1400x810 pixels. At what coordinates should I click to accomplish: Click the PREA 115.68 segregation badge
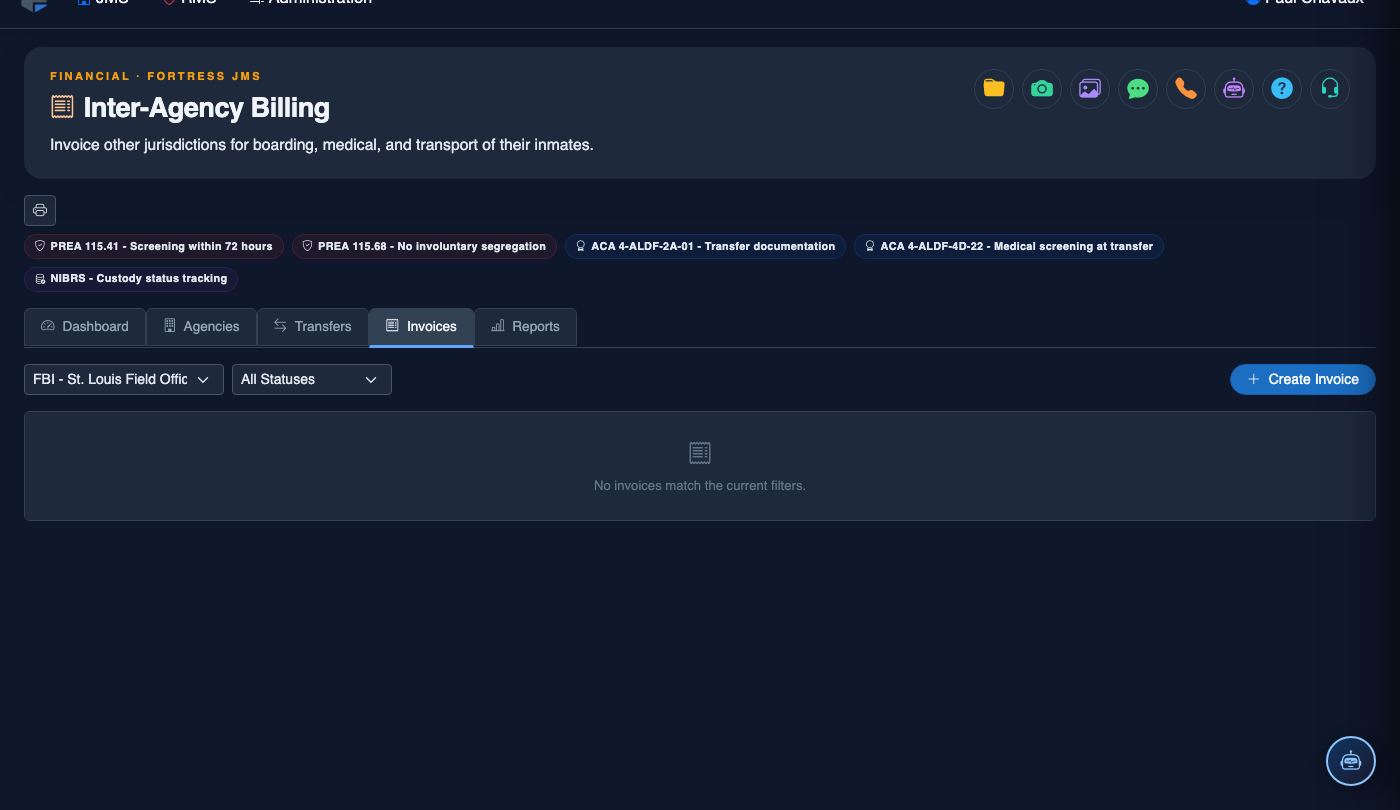(424, 246)
